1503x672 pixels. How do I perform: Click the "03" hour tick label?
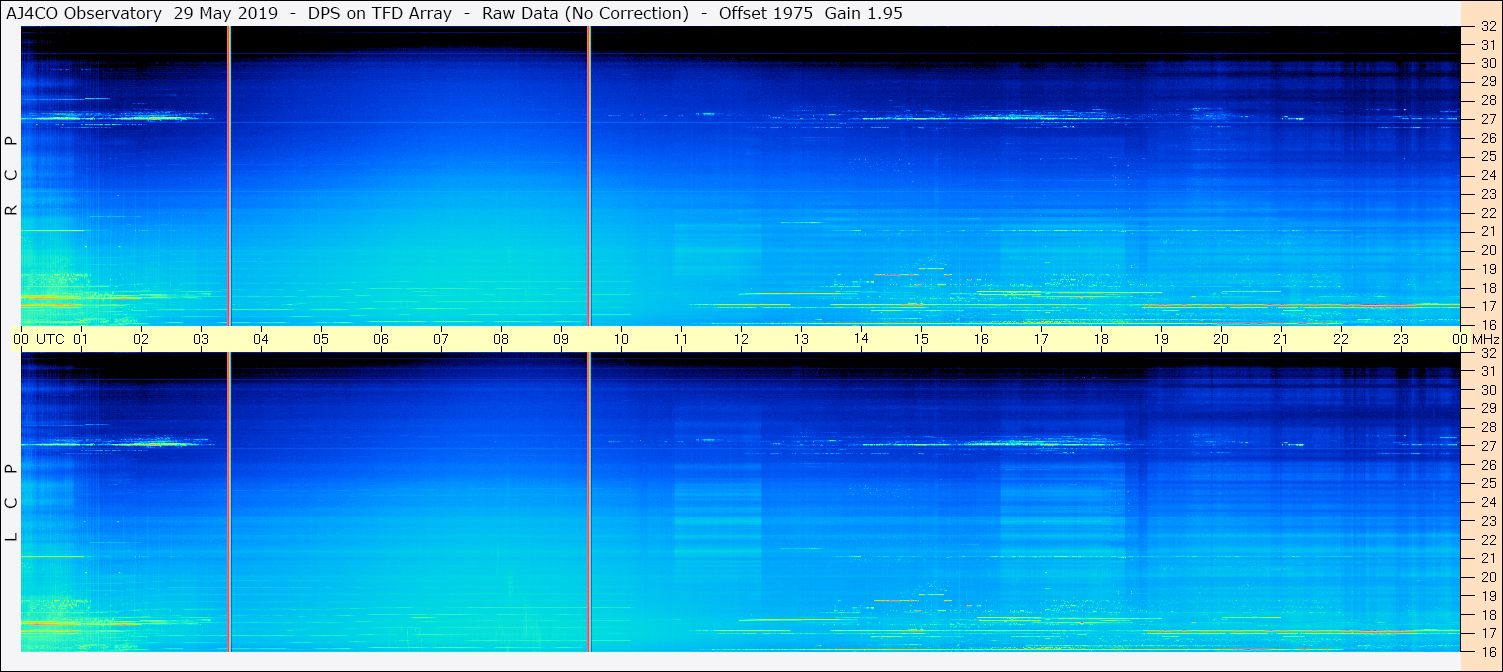[201, 339]
